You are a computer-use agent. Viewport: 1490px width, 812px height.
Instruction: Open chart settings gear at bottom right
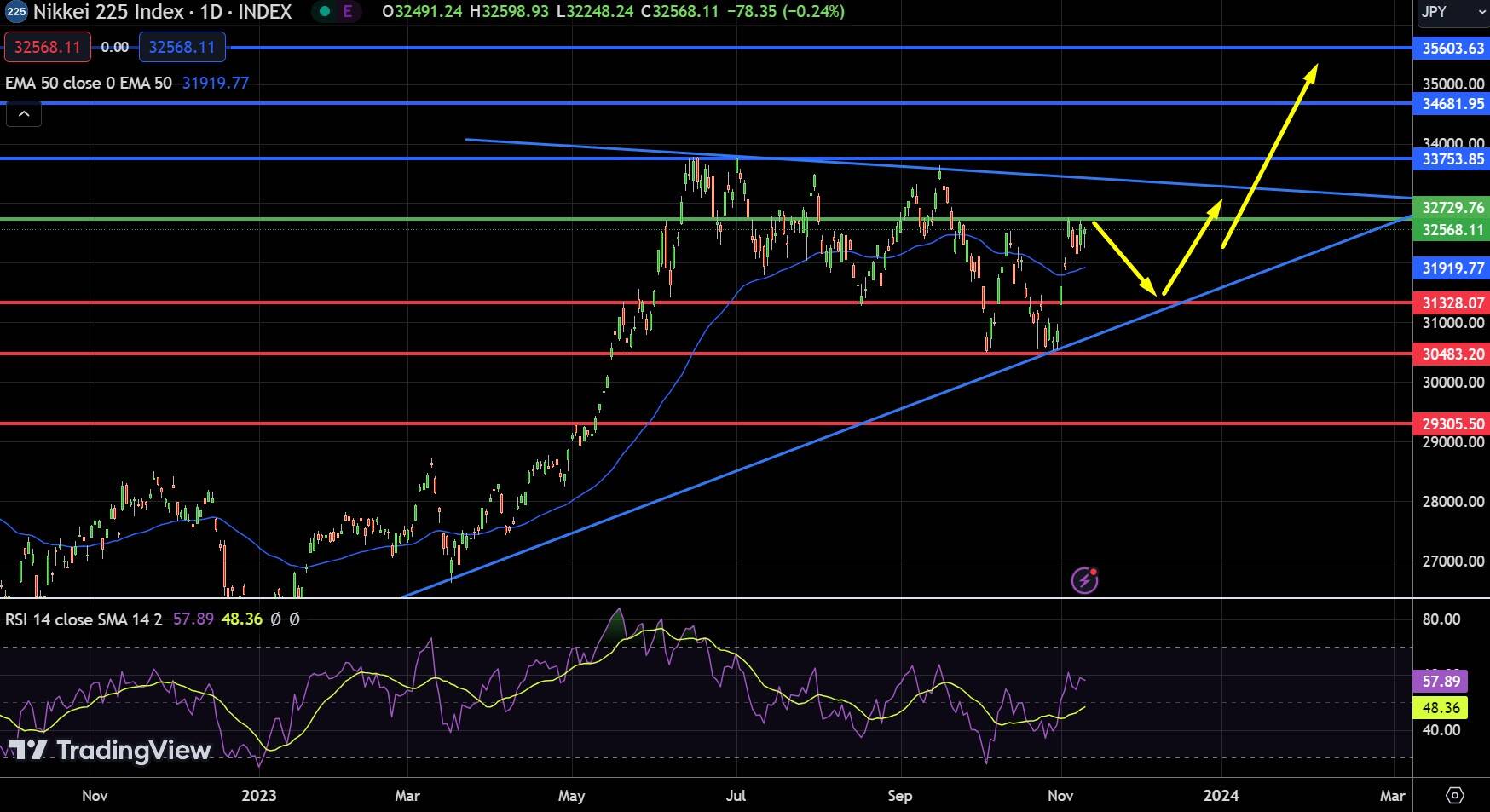[x=1455, y=795]
